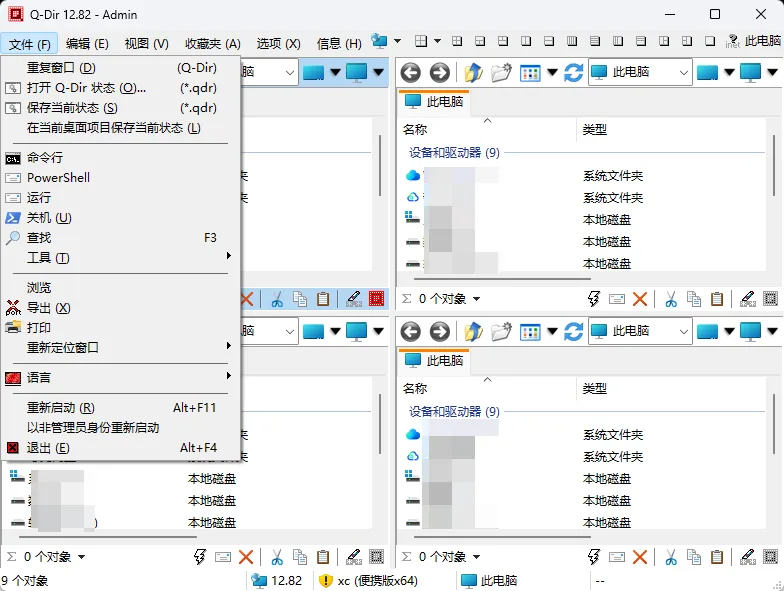Switch to four-pane grid layout icon
The image size is (784, 591).
point(457,41)
